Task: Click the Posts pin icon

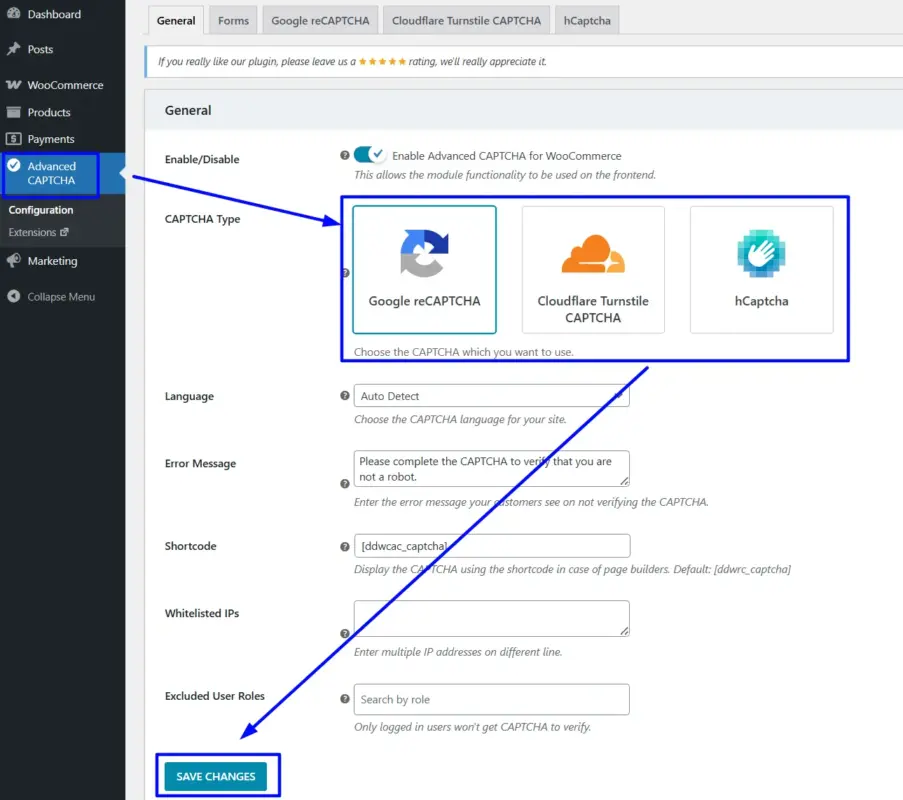Action: click(x=14, y=48)
